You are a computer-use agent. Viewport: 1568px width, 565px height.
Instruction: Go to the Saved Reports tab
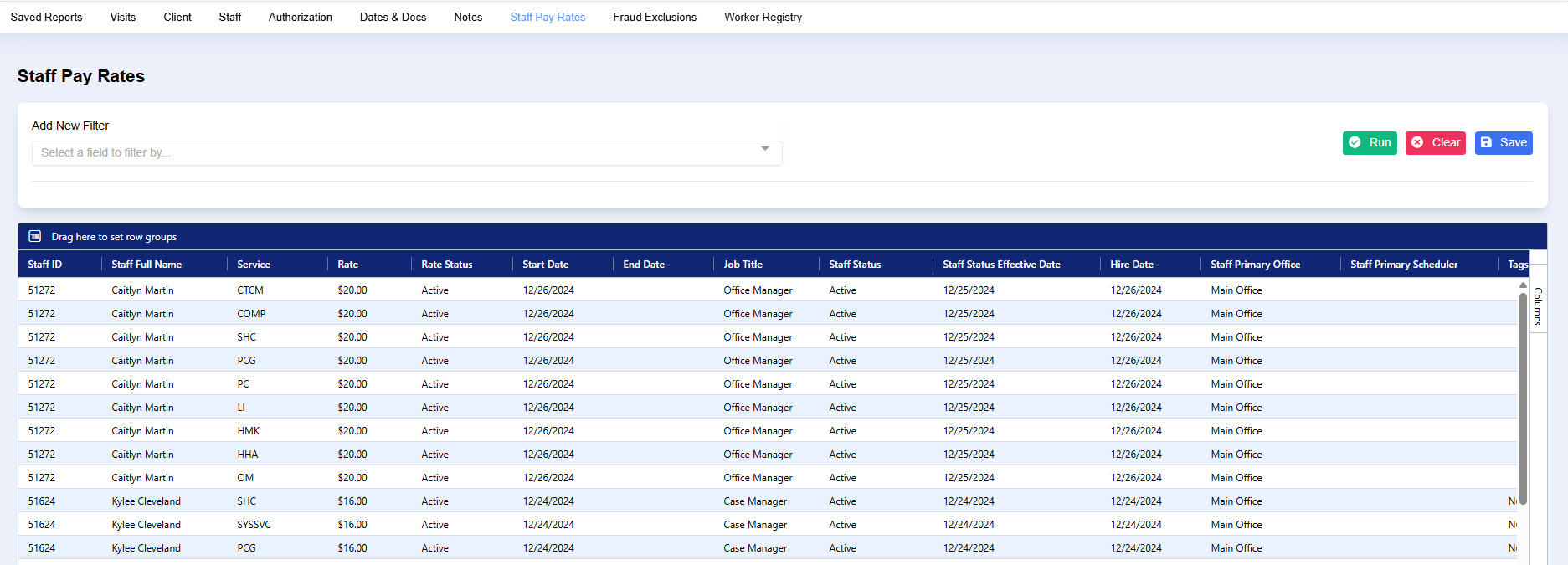46,17
